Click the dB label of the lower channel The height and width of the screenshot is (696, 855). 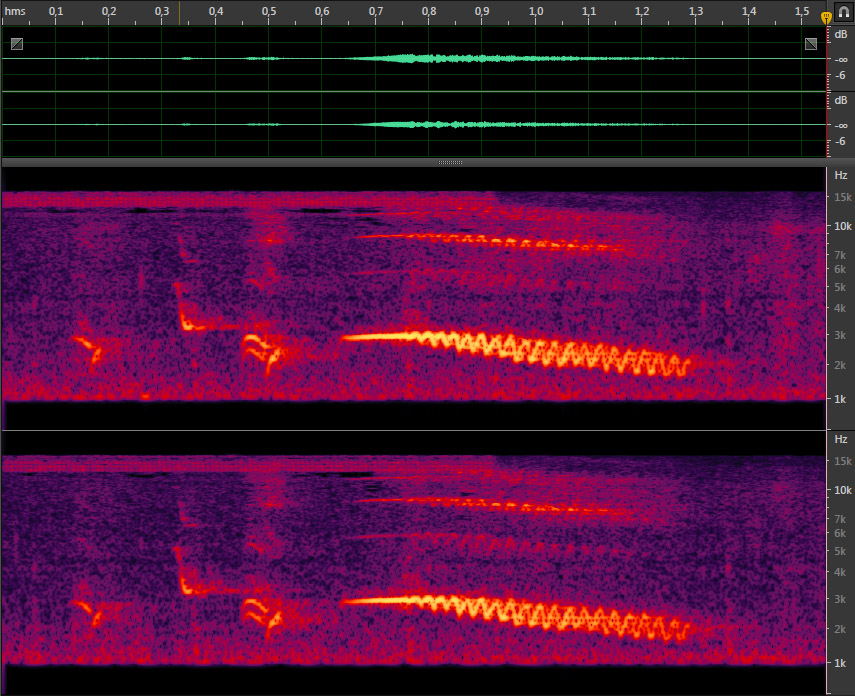841,100
